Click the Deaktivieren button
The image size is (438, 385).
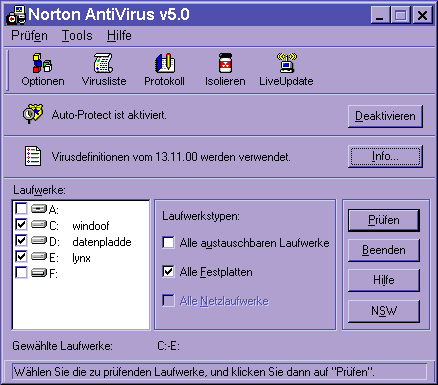[x=385, y=116]
